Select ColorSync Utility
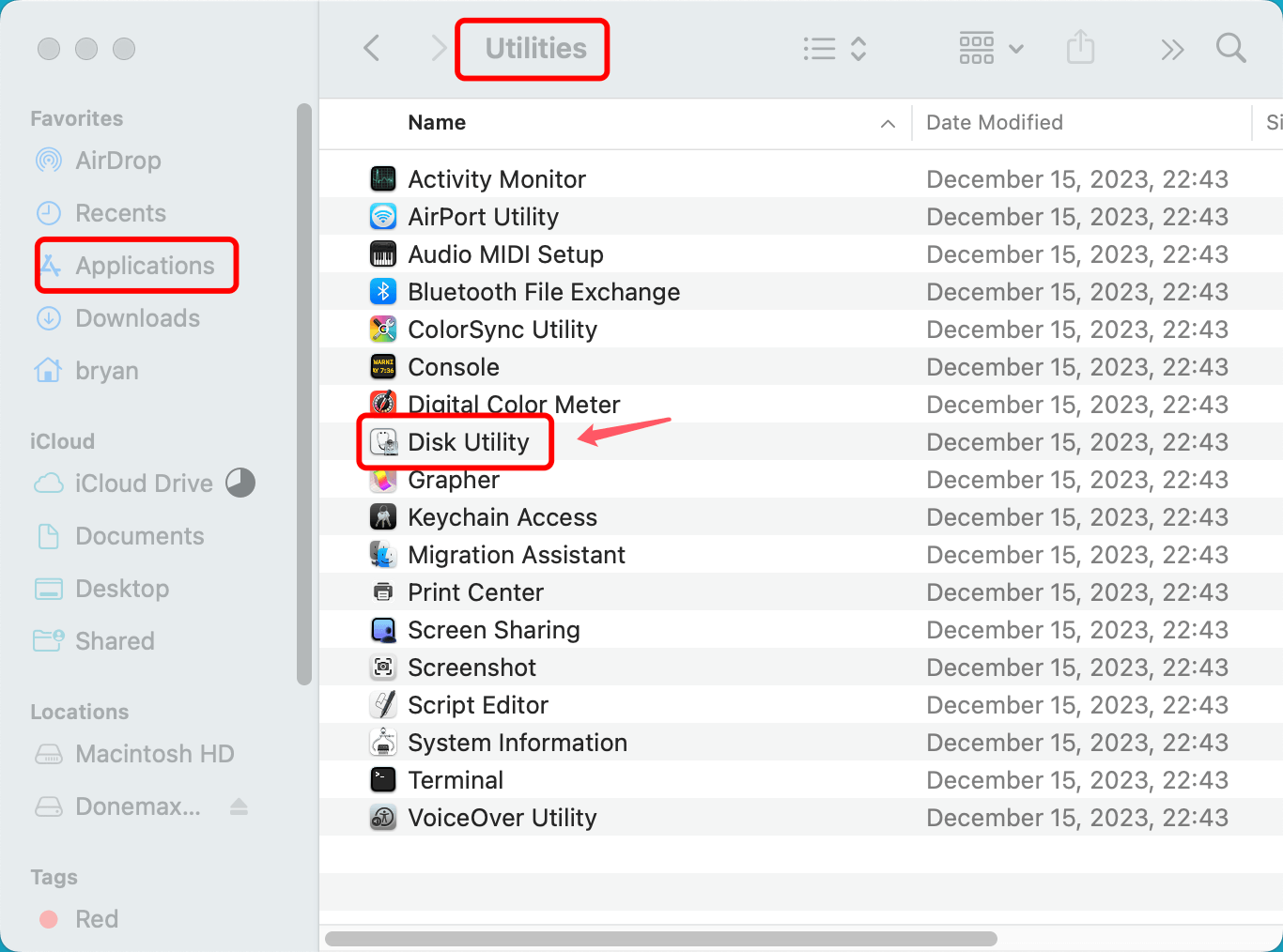Viewport: 1283px width, 952px height. tap(502, 329)
